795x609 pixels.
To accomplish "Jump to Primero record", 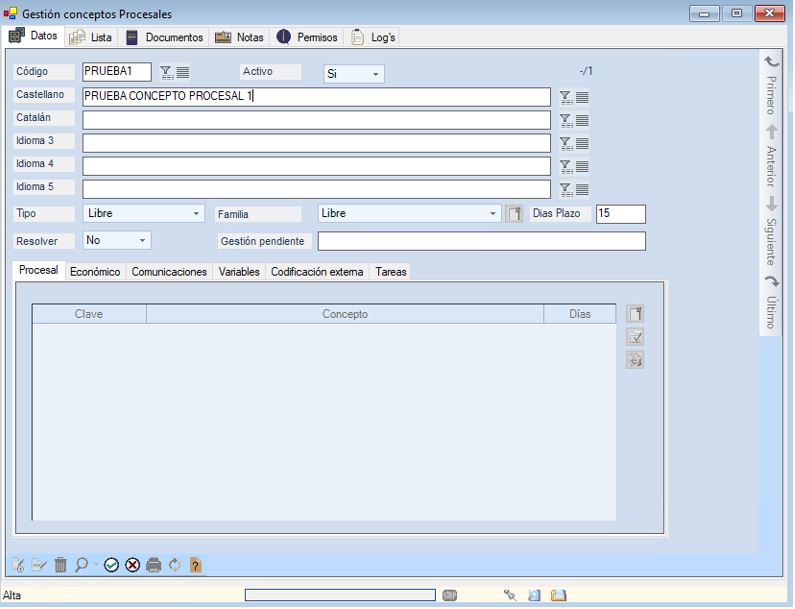I will tap(772, 88).
